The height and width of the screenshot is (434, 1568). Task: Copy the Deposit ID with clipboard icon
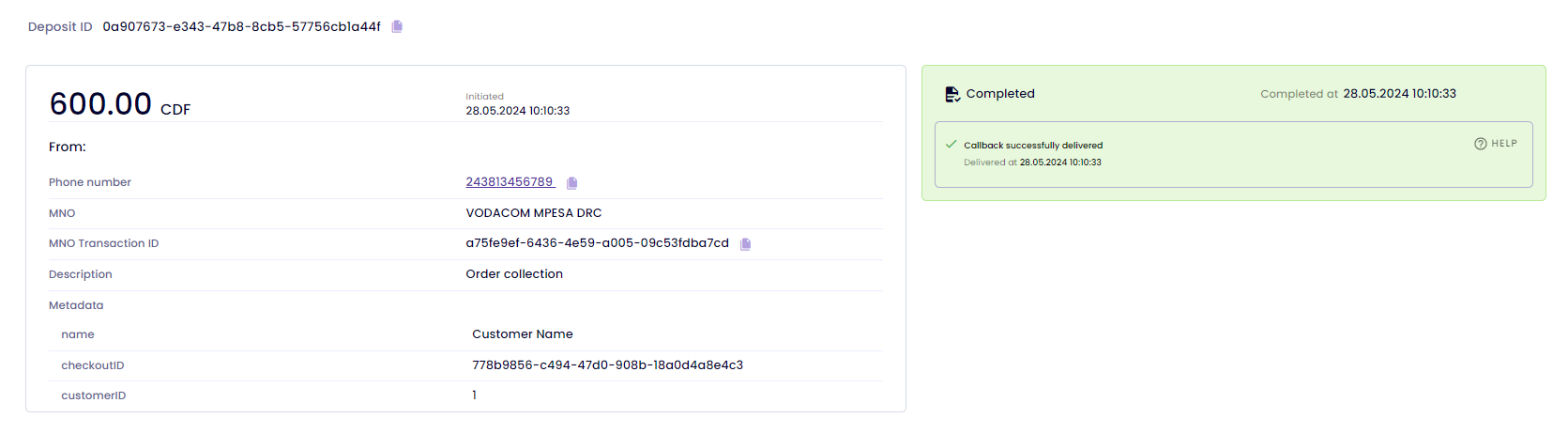pos(397,26)
